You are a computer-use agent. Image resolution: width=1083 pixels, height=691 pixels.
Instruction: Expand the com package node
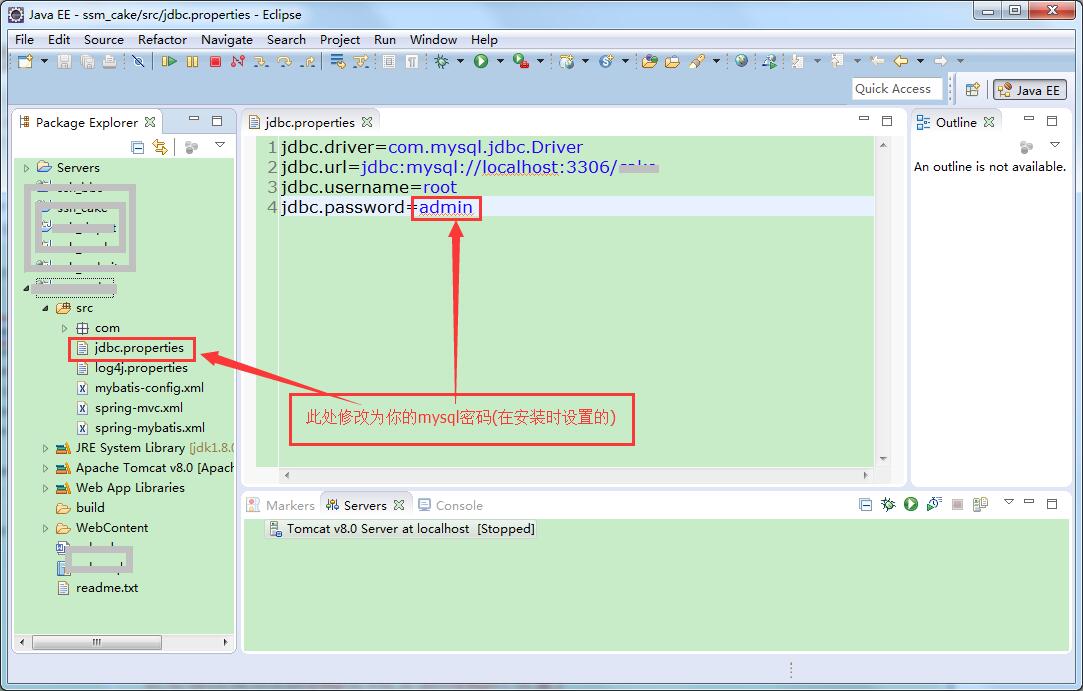(x=64, y=328)
